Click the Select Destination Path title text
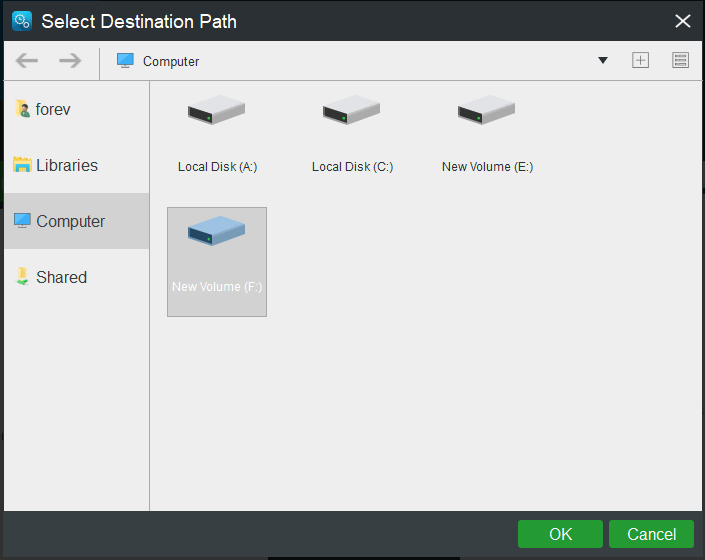This screenshot has height=560, width=705. coord(139,21)
